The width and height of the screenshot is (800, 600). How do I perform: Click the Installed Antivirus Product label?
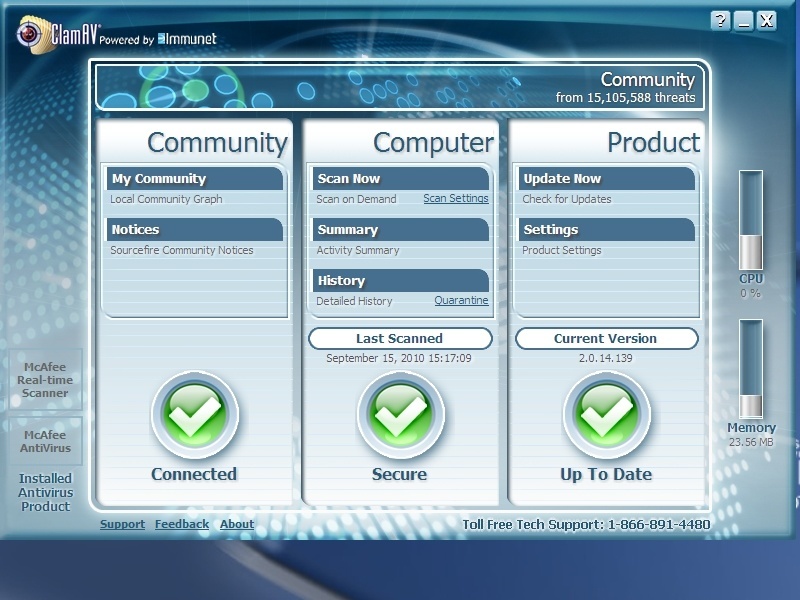click(45, 492)
